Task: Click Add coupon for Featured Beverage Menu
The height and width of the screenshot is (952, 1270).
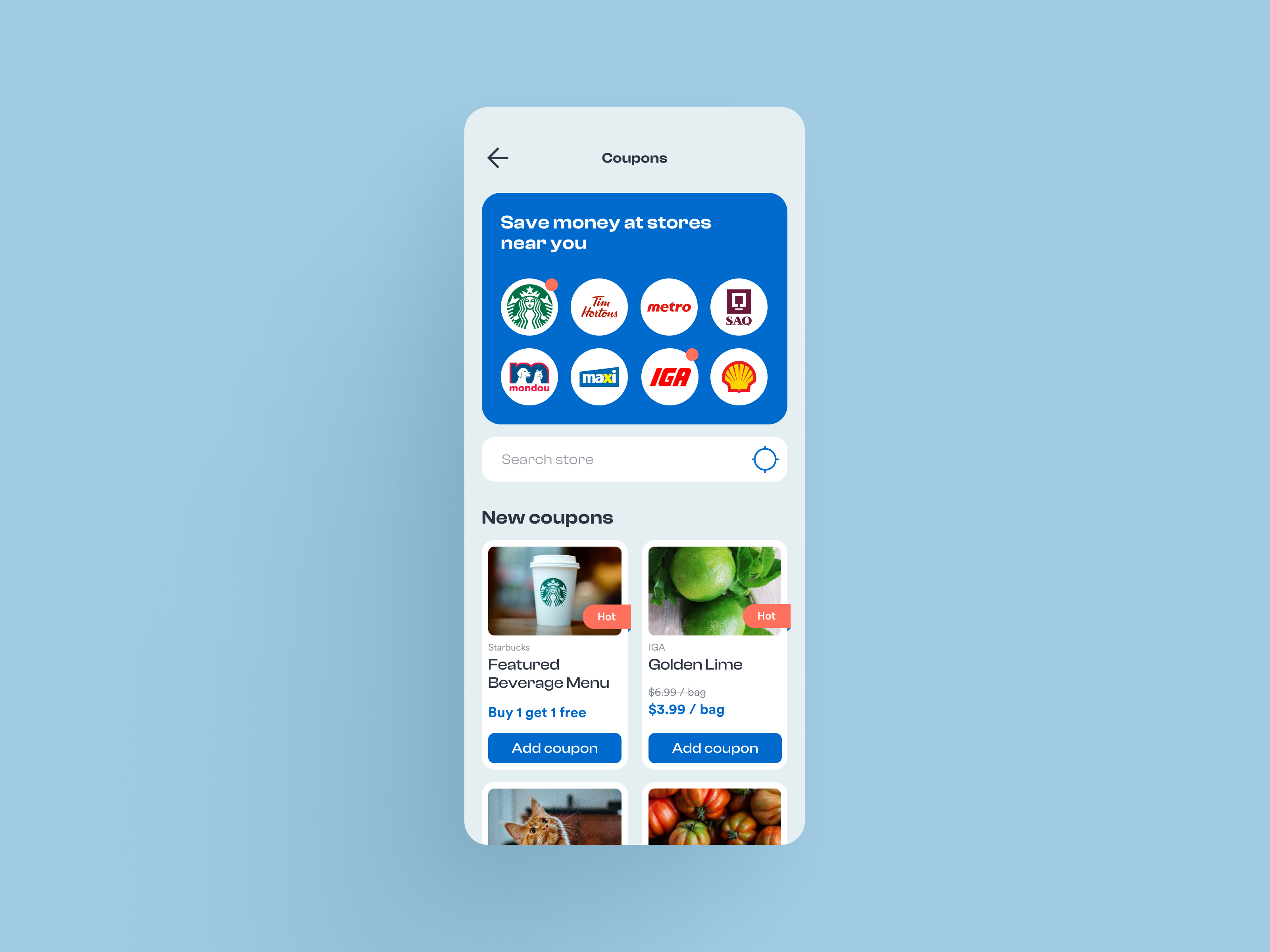Action: point(555,746)
